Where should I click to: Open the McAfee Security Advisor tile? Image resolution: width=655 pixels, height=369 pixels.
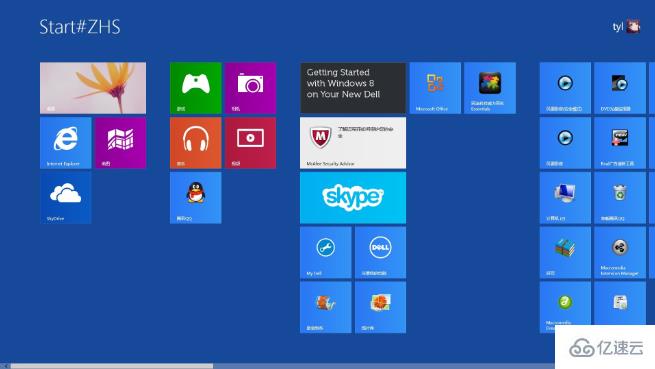click(353, 143)
